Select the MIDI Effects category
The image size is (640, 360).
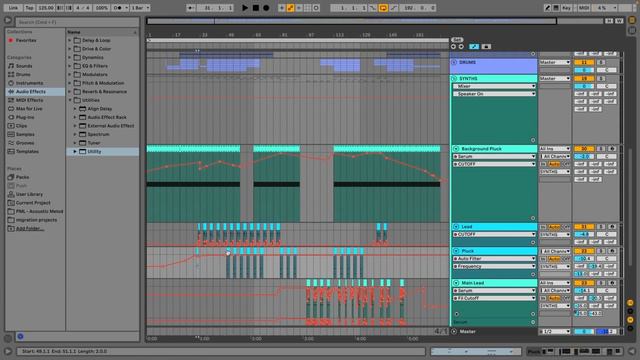point(29,100)
